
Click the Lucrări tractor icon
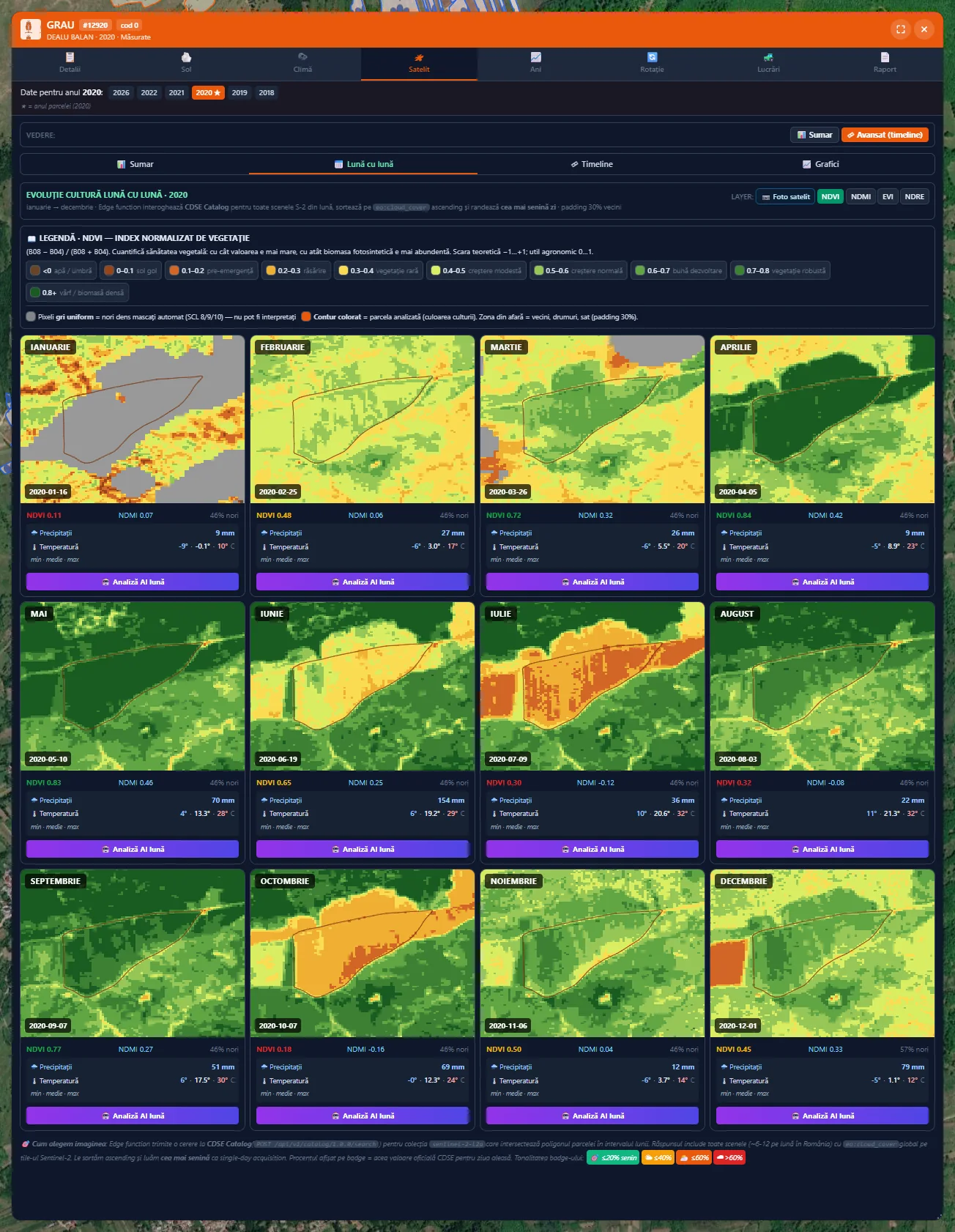[x=768, y=57]
